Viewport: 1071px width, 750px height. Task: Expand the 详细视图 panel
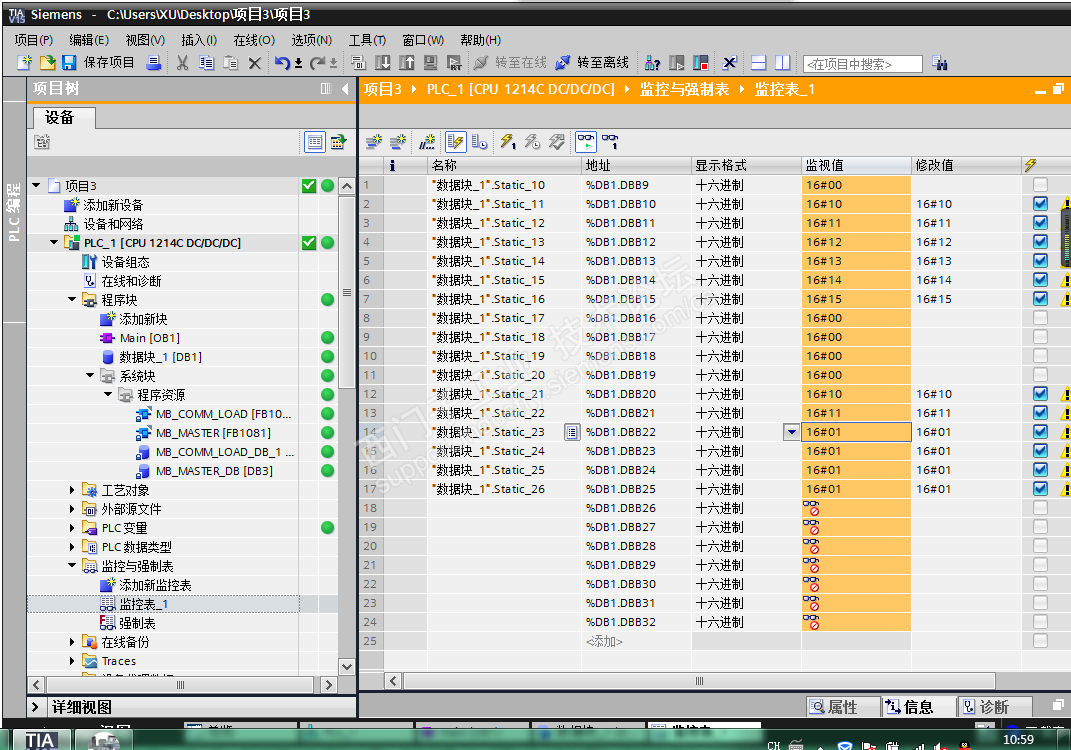(36, 706)
